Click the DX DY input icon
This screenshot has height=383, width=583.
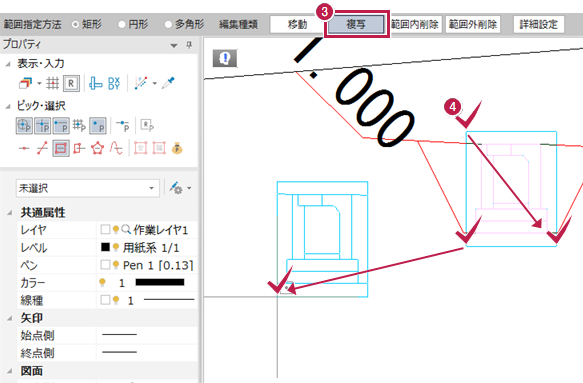(114, 83)
